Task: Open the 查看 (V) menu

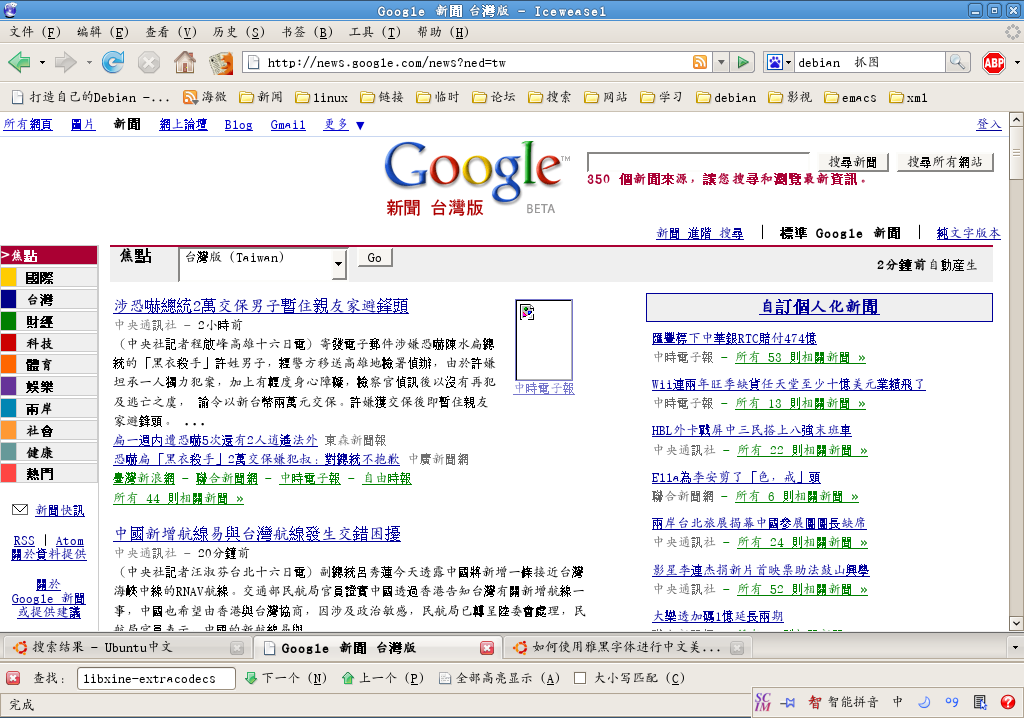Action: tap(170, 32)
